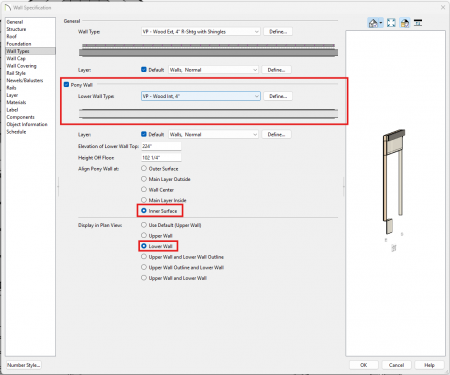Click the upper Wall Type cross-section preview
Screen dimensions: 450x375
coord(208,50)
